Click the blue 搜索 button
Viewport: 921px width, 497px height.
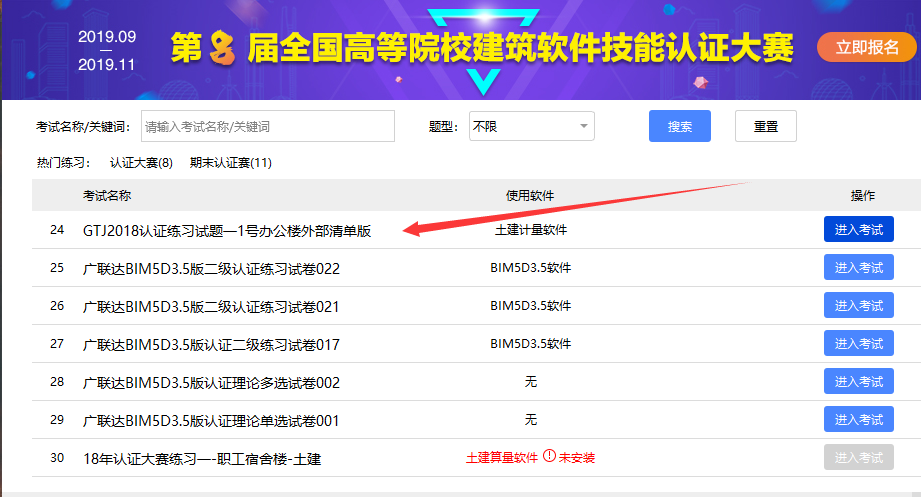(680, 126)
